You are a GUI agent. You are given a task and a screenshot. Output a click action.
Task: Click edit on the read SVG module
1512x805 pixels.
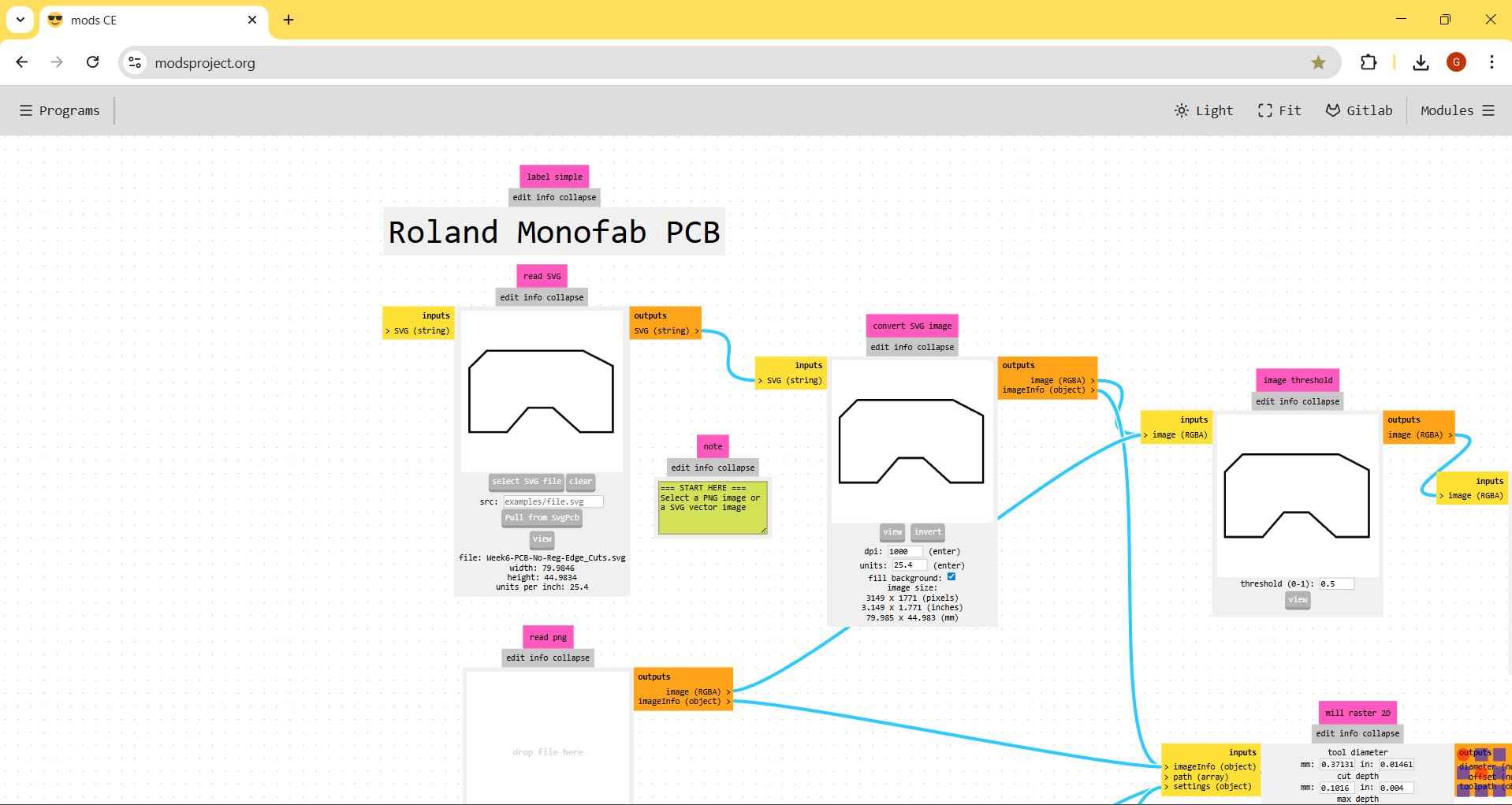509,297
